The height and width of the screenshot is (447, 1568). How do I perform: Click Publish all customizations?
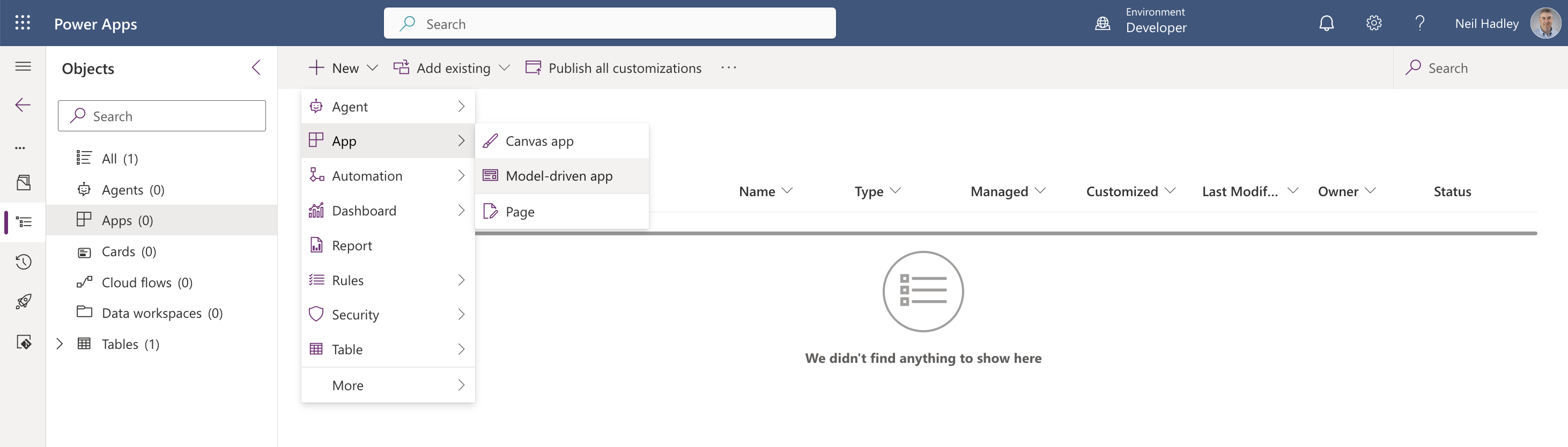(613, 68)
